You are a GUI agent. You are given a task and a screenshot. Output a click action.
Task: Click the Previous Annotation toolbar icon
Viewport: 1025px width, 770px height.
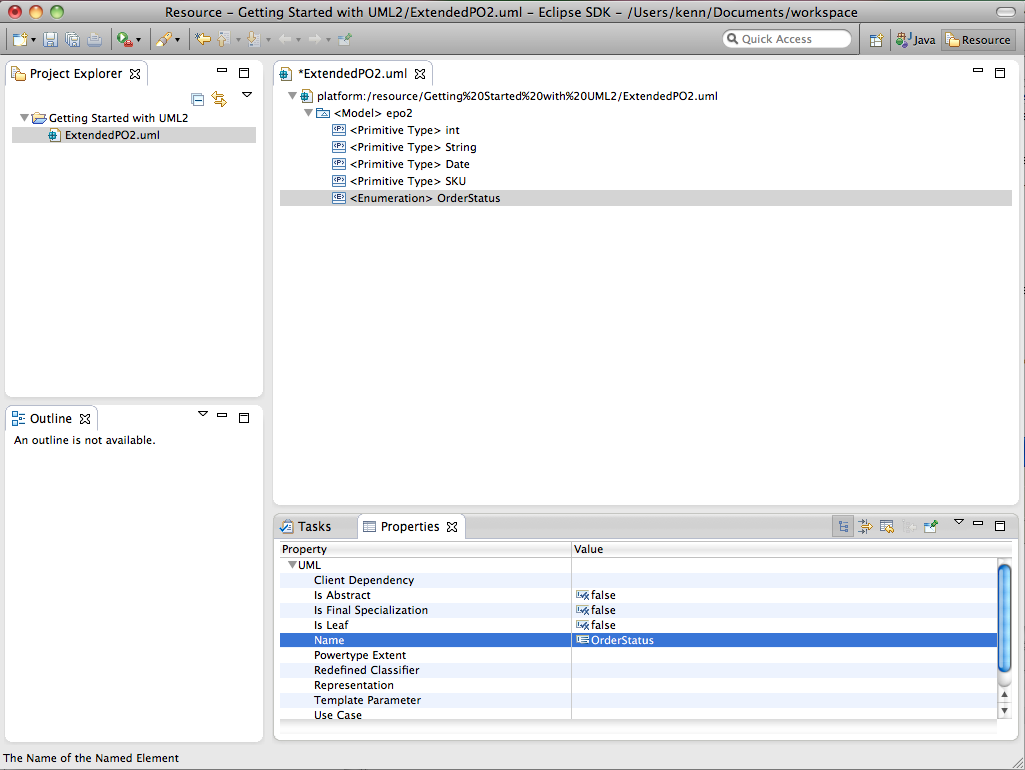pos(224,39)
